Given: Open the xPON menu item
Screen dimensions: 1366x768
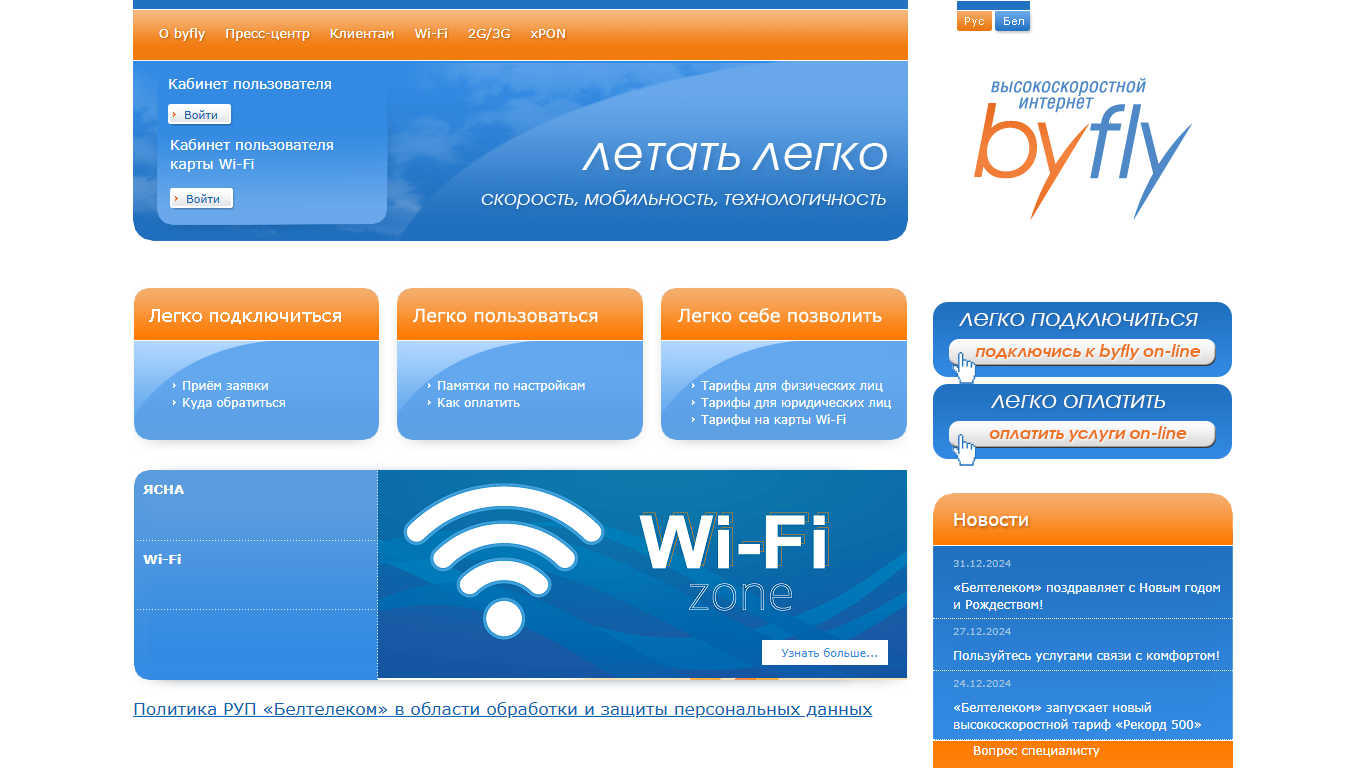Looking at the screenshot, I should pyautogui.click(x=548, y=33).
